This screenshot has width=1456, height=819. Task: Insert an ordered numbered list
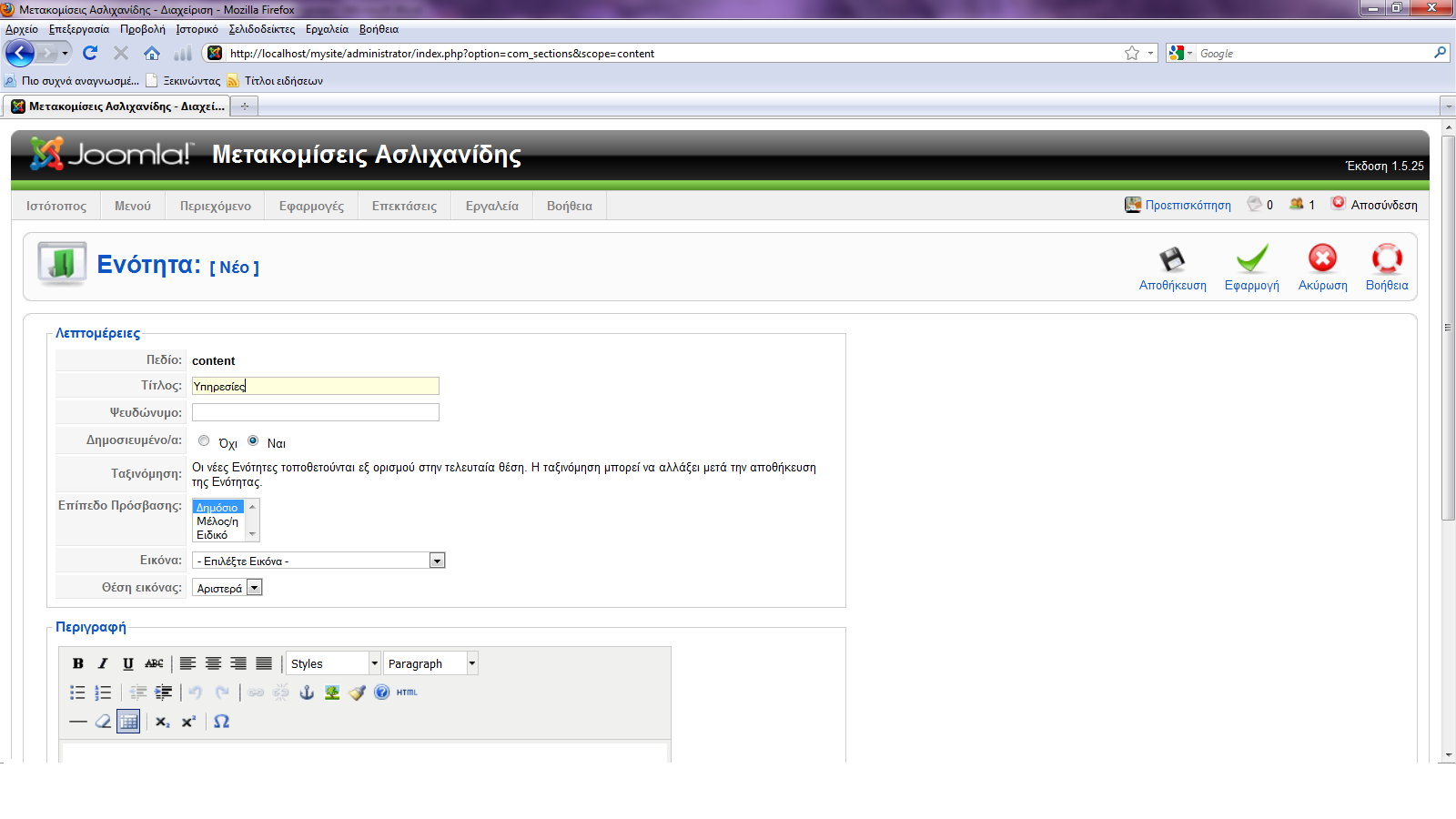(103, 693)
